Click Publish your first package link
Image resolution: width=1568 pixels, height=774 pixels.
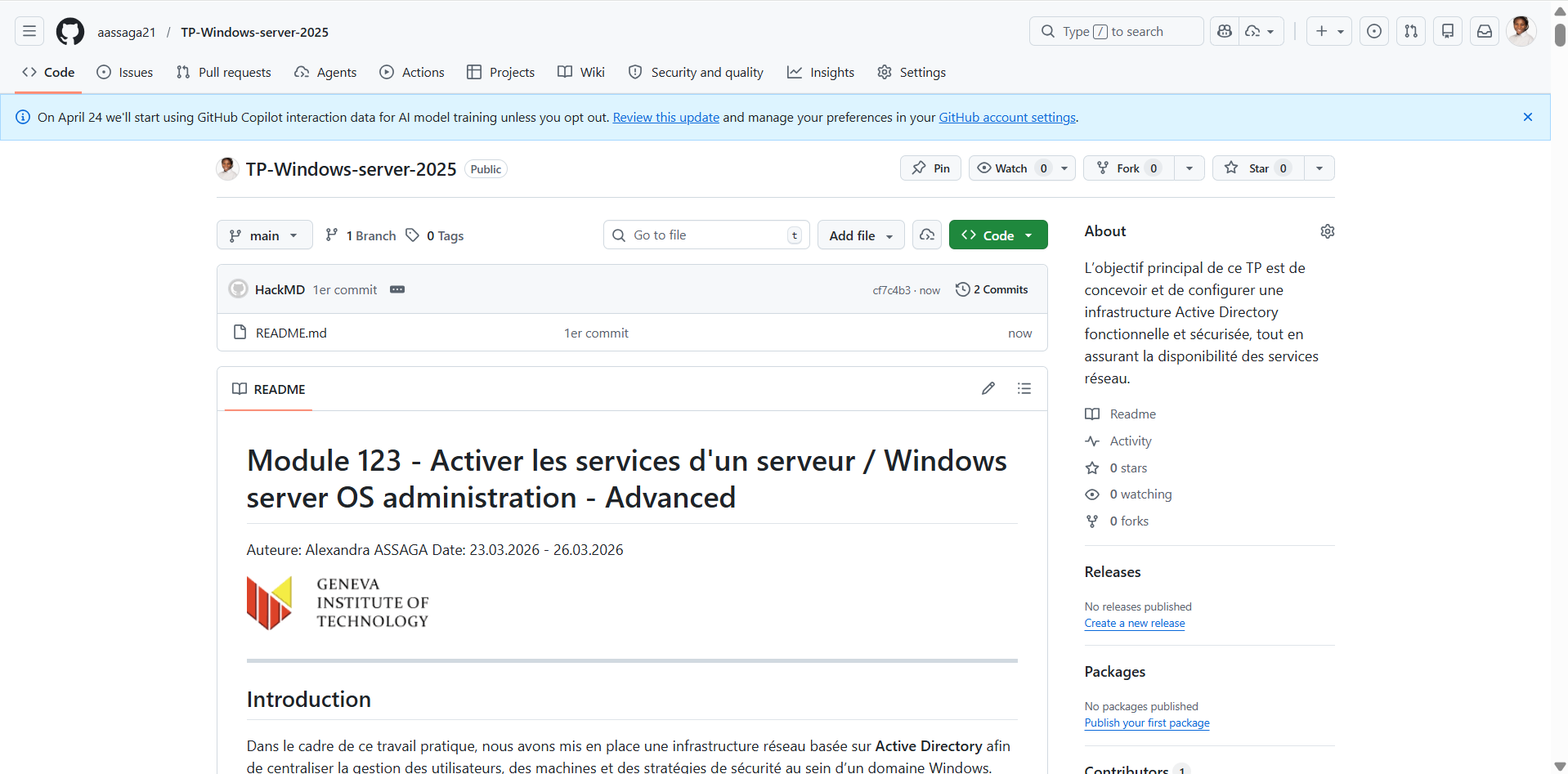1147,723
